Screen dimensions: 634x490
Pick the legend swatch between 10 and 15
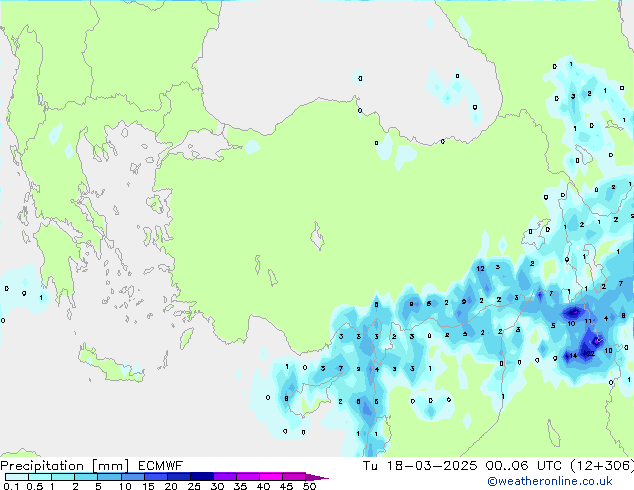pos(132,477)
